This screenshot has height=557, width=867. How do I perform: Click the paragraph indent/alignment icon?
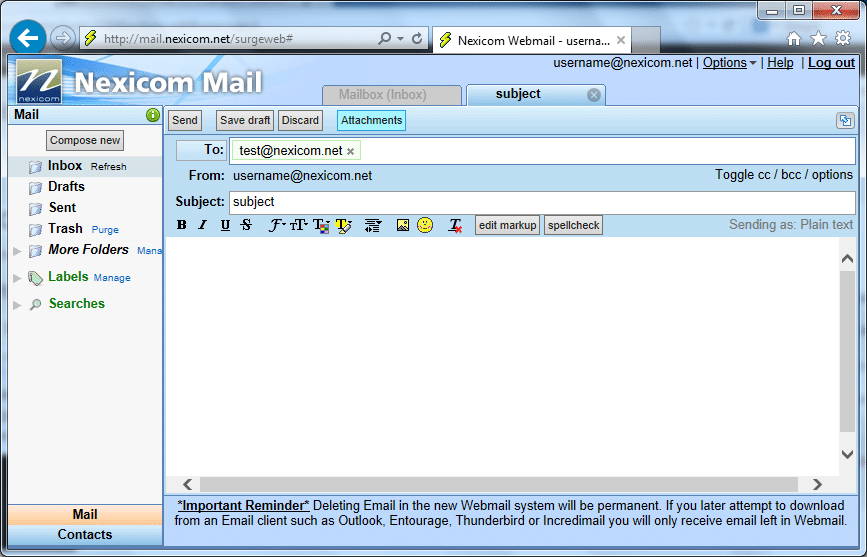pyautogui.click(x=373, y=225)
